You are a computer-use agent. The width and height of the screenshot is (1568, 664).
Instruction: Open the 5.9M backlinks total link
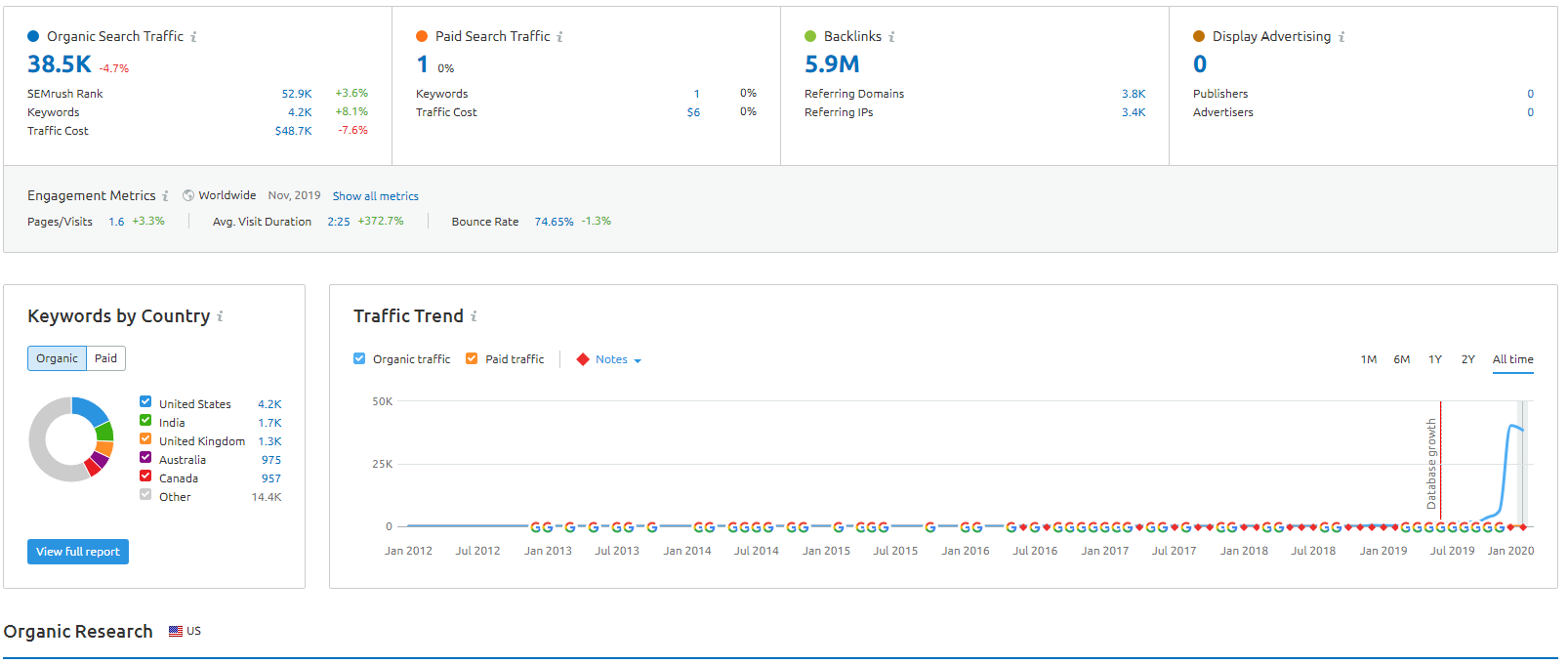pyautogui.click(x=832, y=64)
